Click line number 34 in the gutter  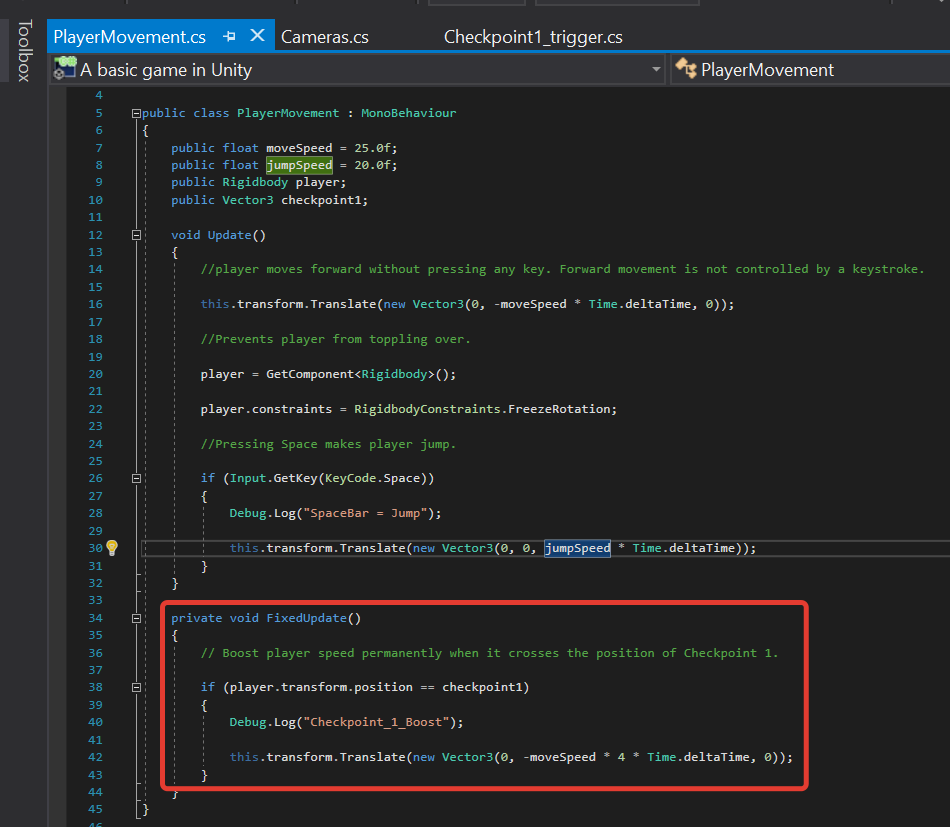(x=96, y=618)
